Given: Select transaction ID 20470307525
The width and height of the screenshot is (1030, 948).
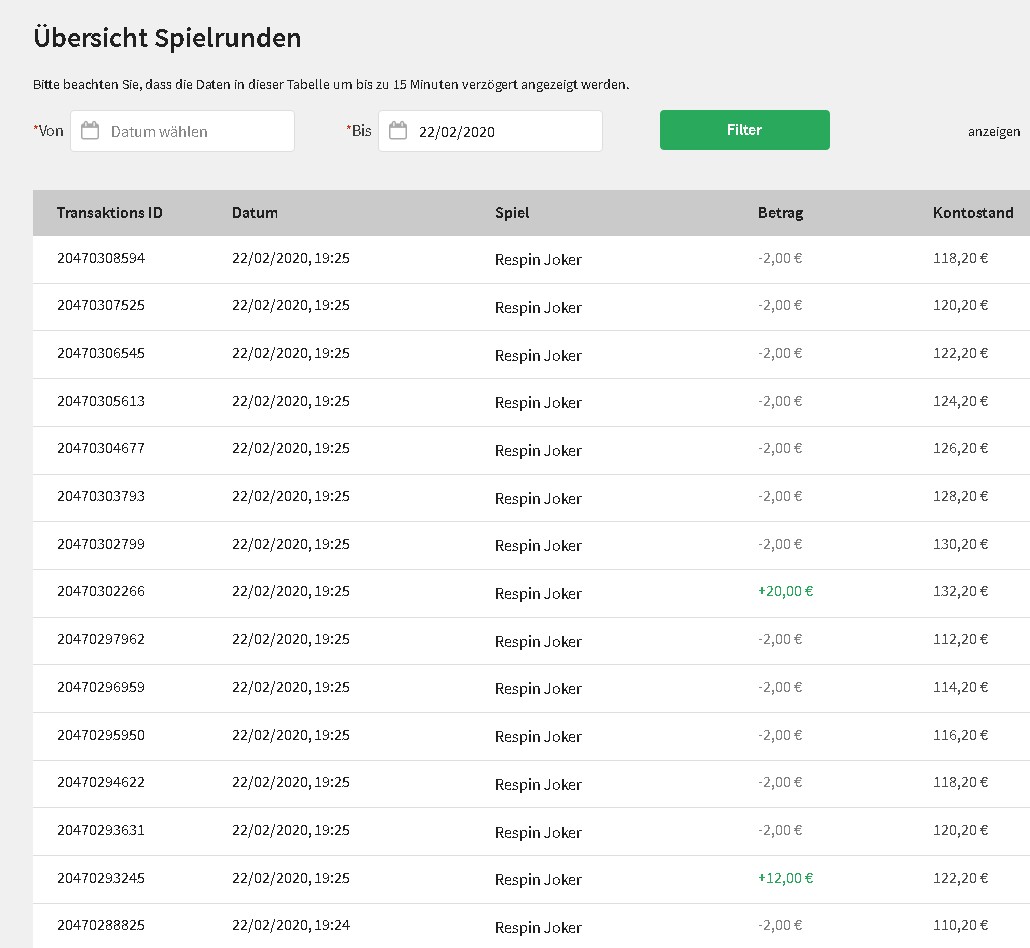Looking at the screenshot, I should pos(101,305).
